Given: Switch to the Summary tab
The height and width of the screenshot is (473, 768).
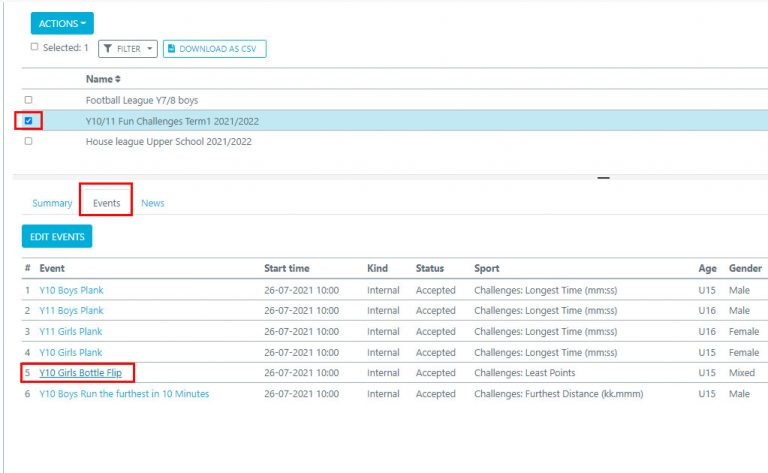Looking at the screenshot, I should (52, 203).
